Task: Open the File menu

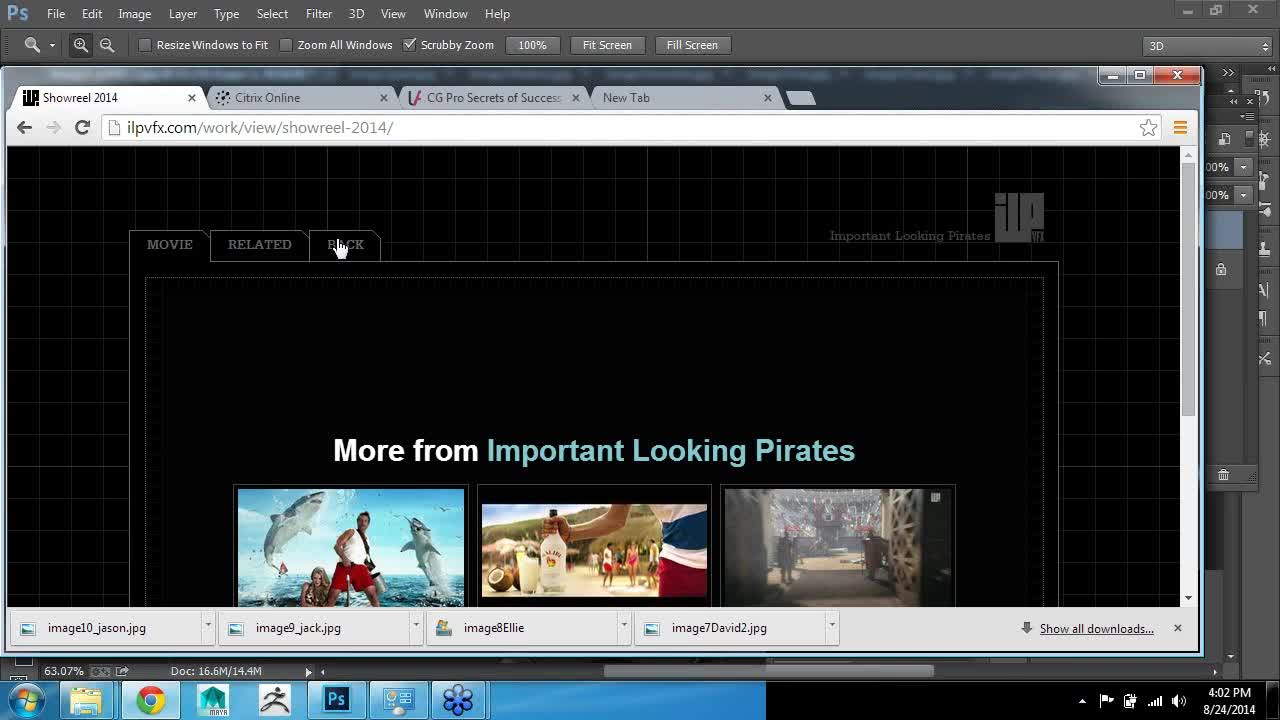Action: (56, 13)
